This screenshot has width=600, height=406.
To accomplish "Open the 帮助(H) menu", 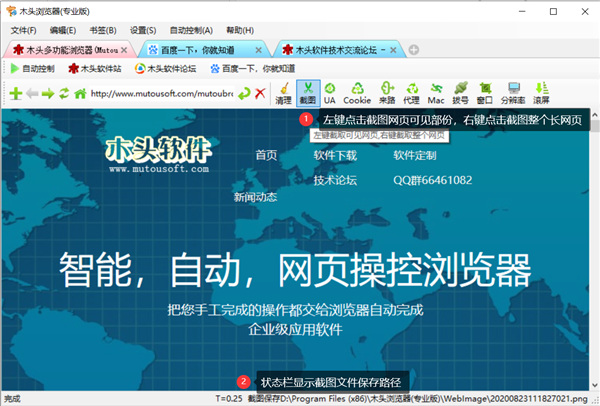I will (240, 30).
